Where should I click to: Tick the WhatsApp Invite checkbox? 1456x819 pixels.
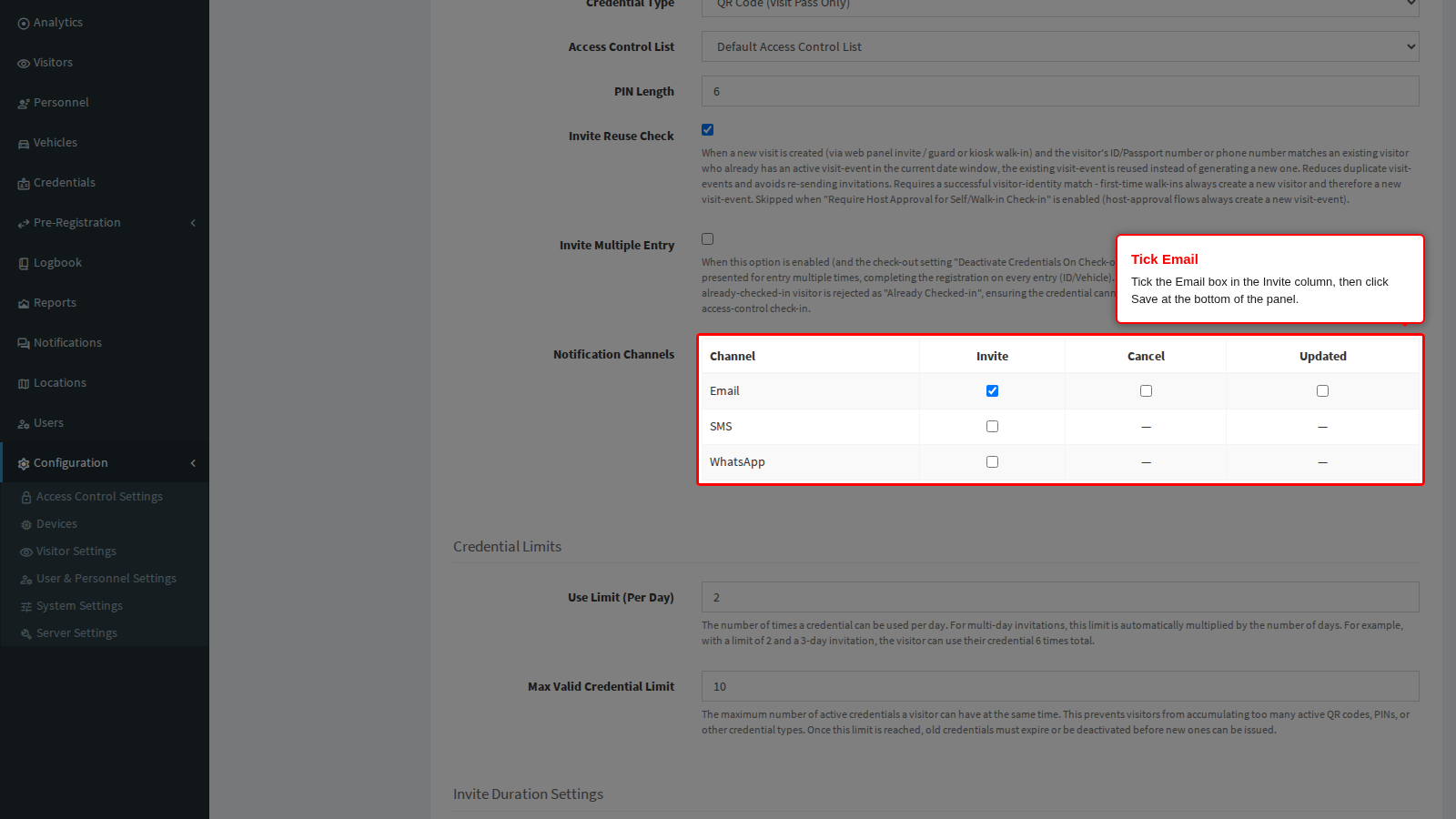click(x=992, y=462)
